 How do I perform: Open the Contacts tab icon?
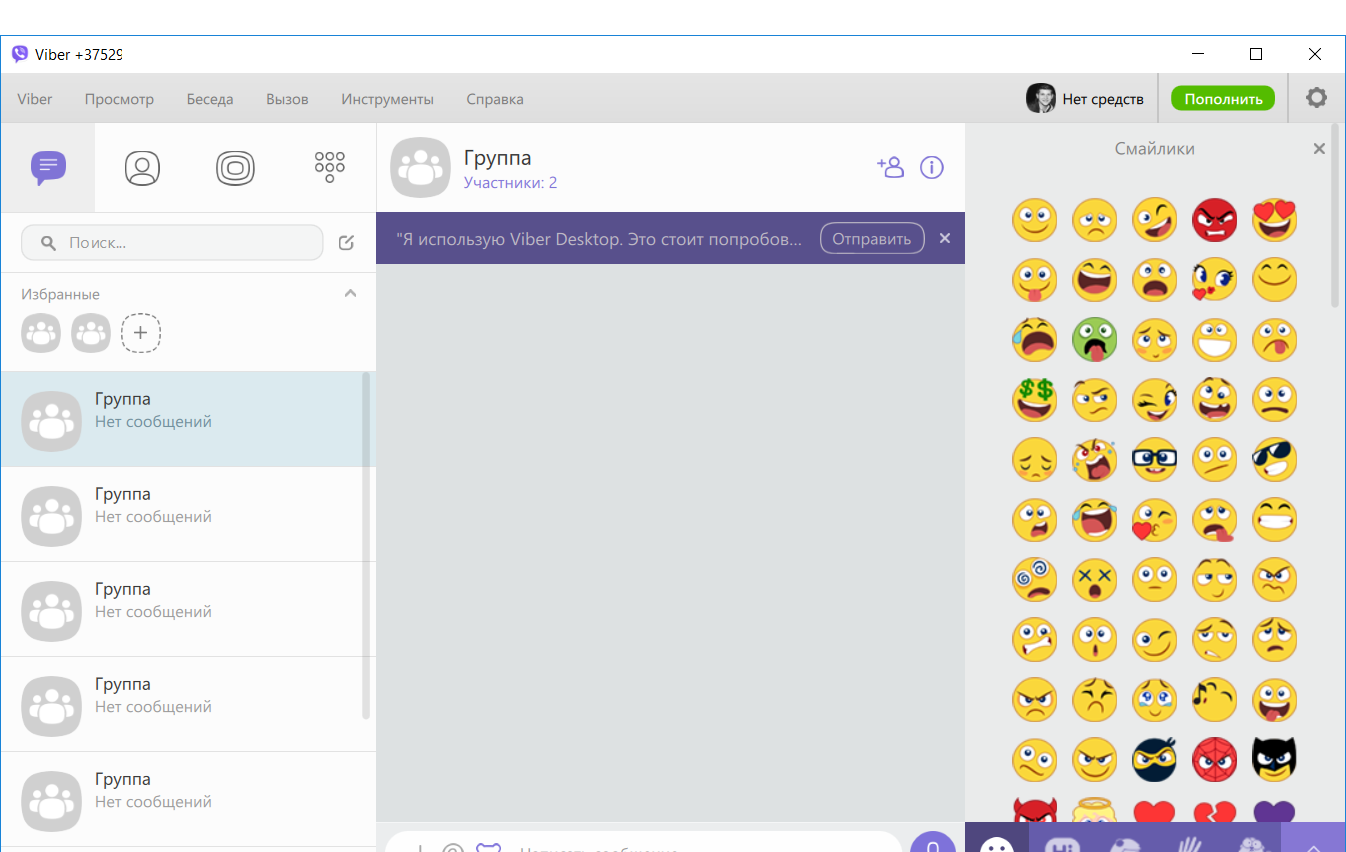coord(142,167)
